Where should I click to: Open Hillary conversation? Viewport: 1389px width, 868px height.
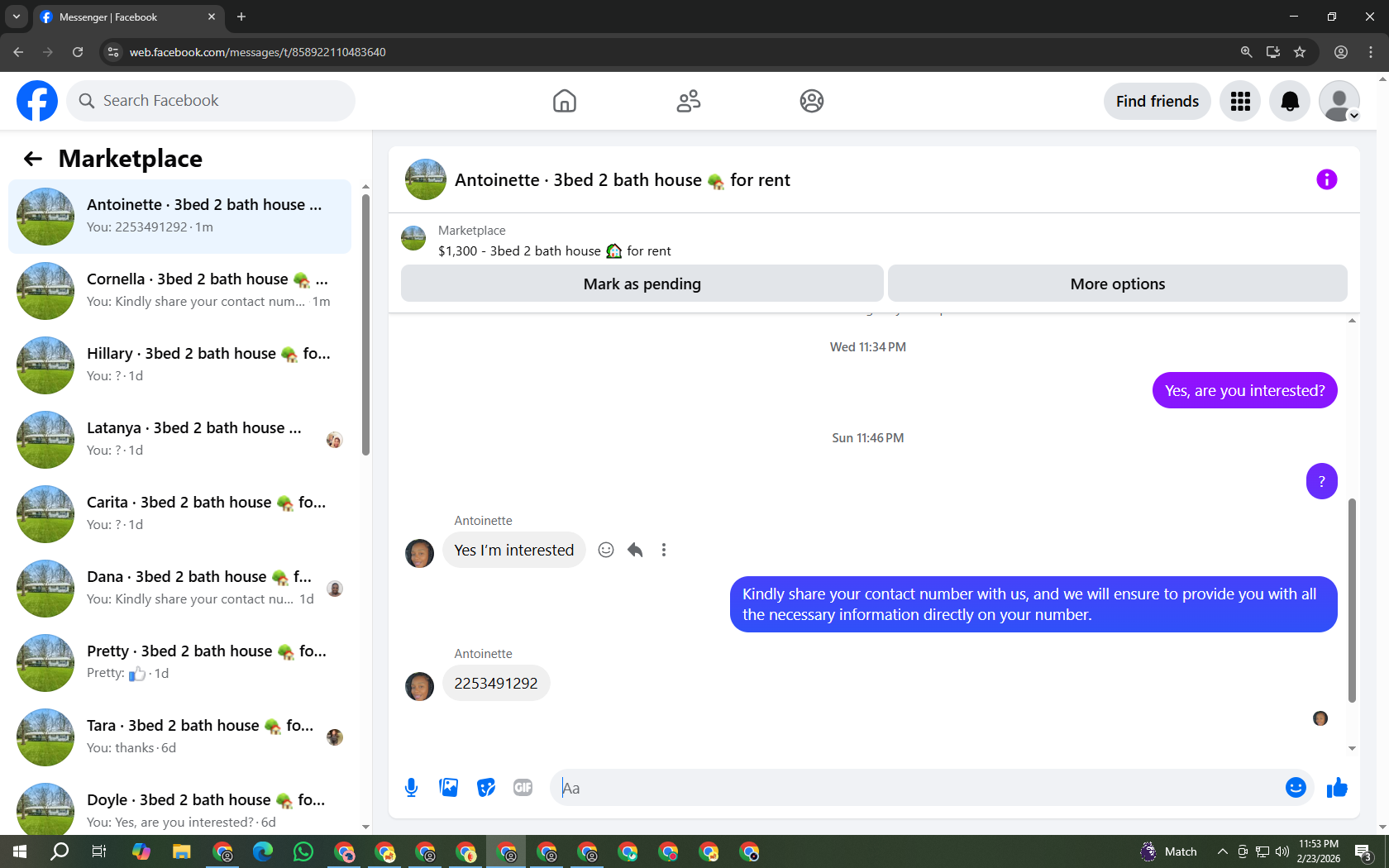[x=179, y=365]
